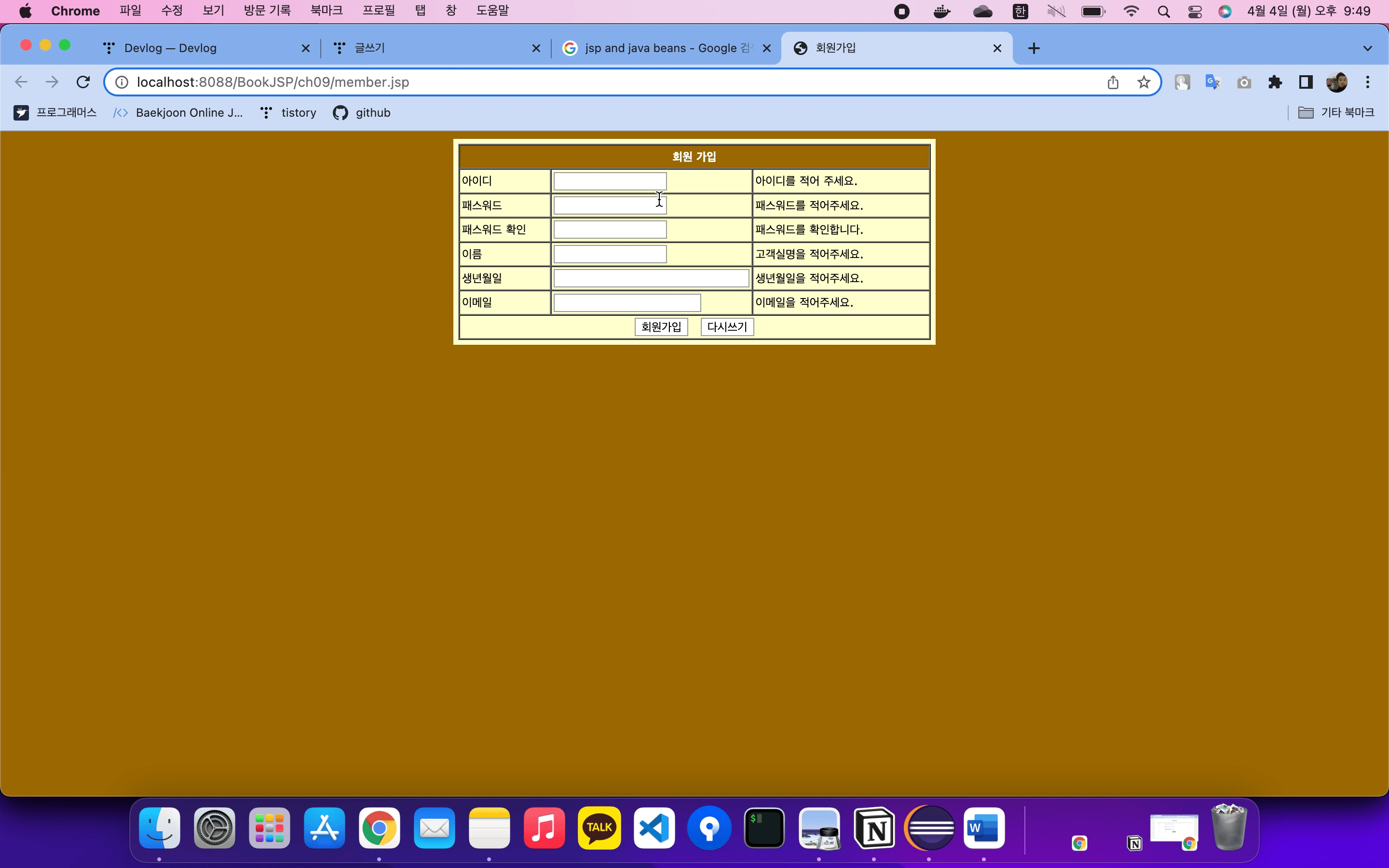
Task: Reload the page with the refresh icon
Action: (83, 82)
